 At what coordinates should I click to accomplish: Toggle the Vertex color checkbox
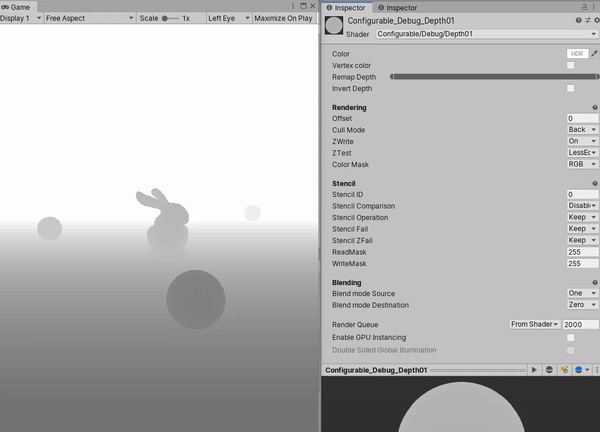point(571,65)
